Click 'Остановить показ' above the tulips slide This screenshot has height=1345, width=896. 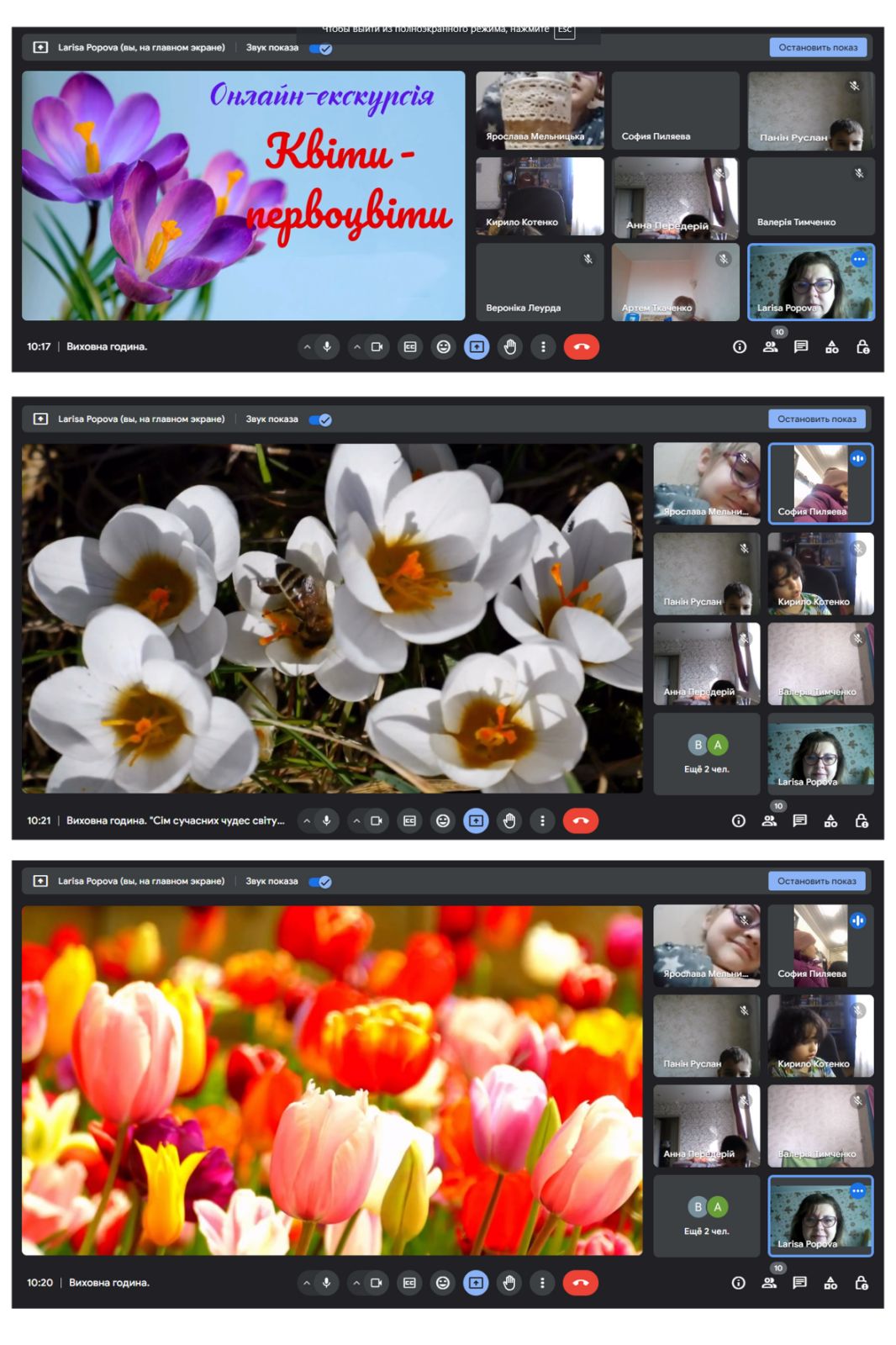[x=816, y=881]
